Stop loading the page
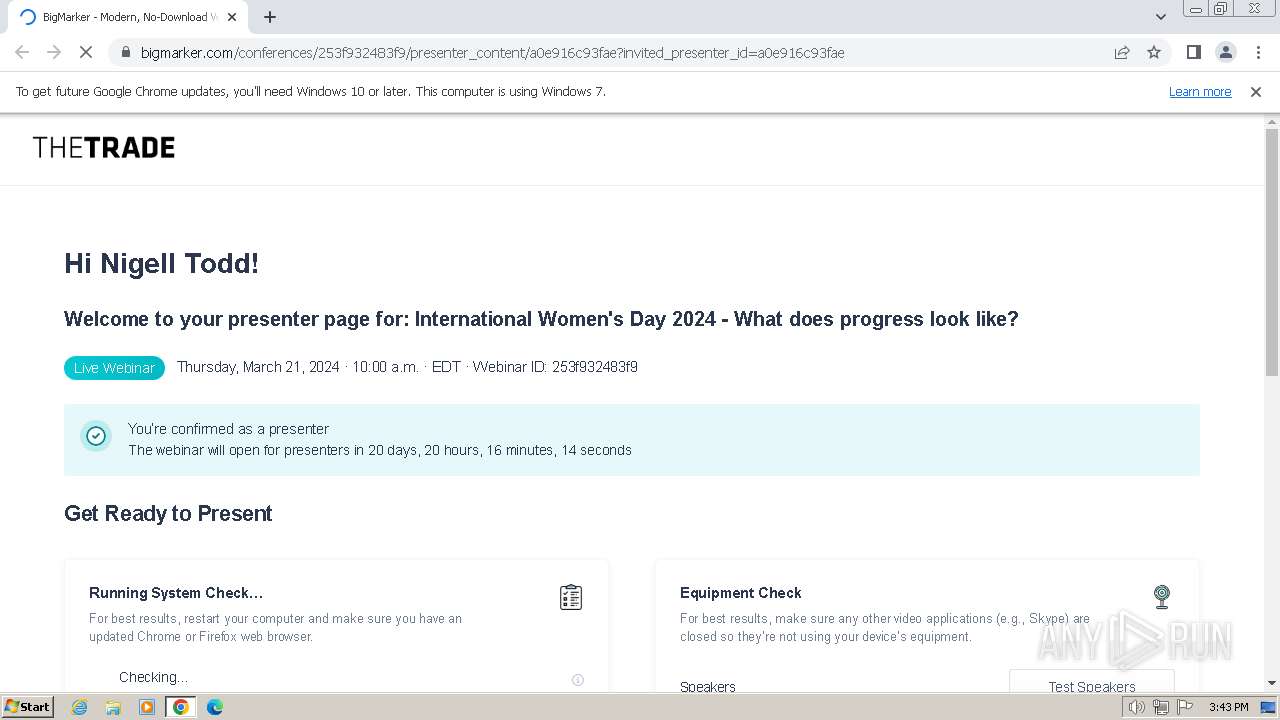 coord(86,52)
